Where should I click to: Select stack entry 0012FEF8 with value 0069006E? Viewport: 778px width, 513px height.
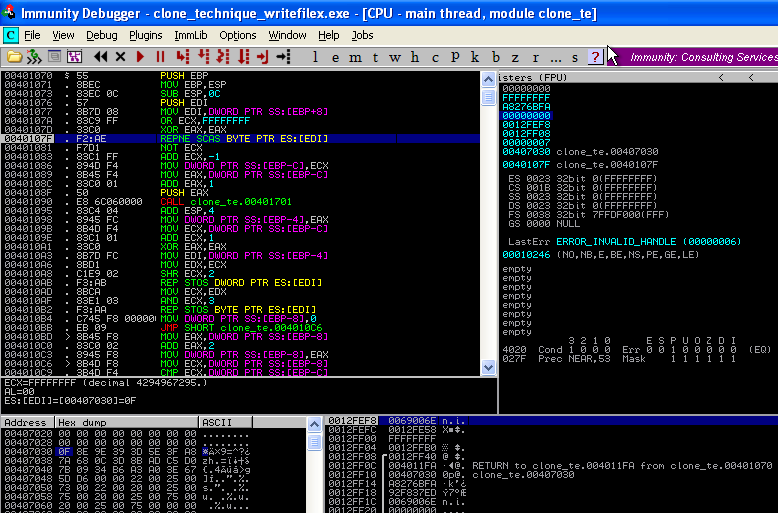coord(552,421)
